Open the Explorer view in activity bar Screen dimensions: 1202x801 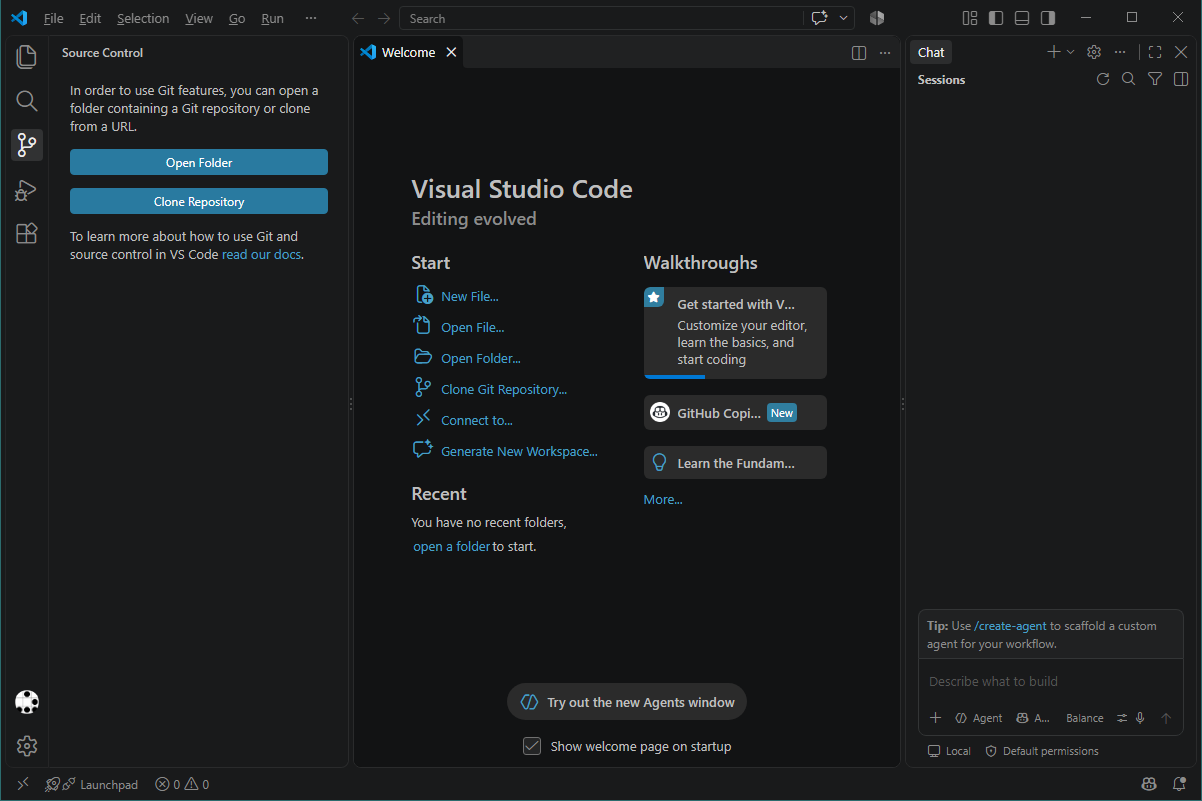pyautogui.click(x=27, y=57)
